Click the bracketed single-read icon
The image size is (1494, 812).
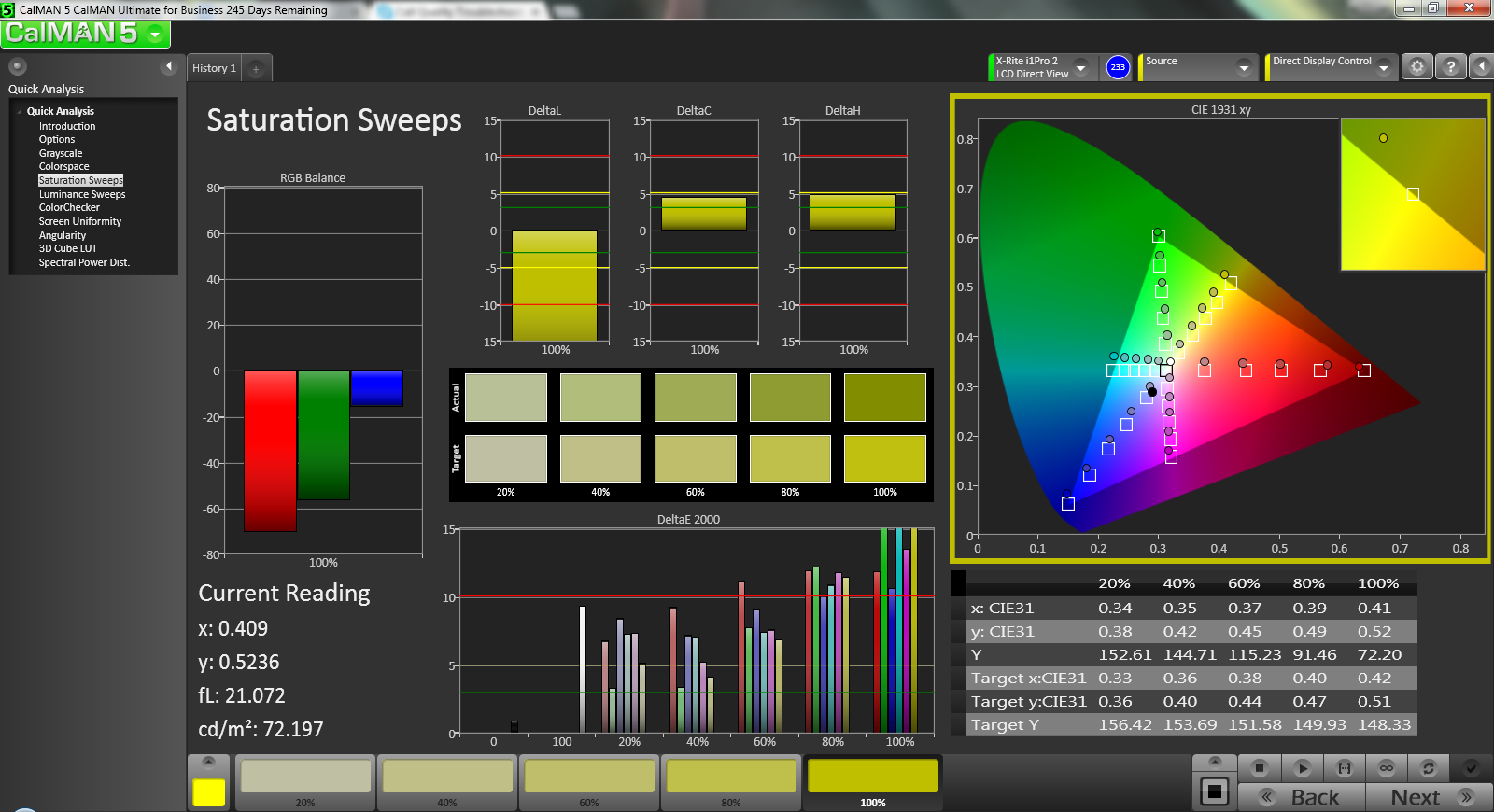tap(1345, 768)
